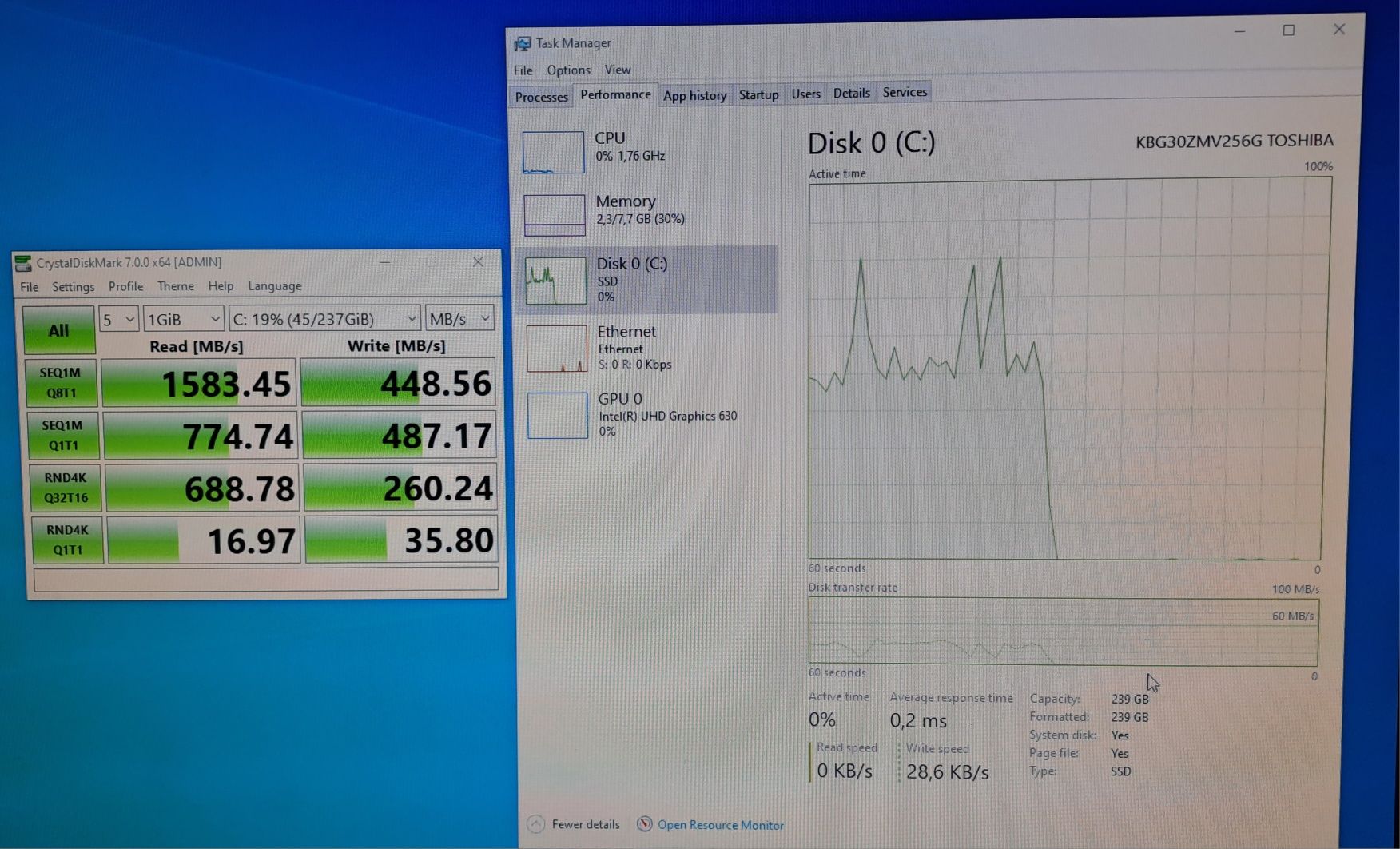Click the Resource Monitor gauge icon
The width and height of the screenshot is (1400, 849).
tap(644, 823)
